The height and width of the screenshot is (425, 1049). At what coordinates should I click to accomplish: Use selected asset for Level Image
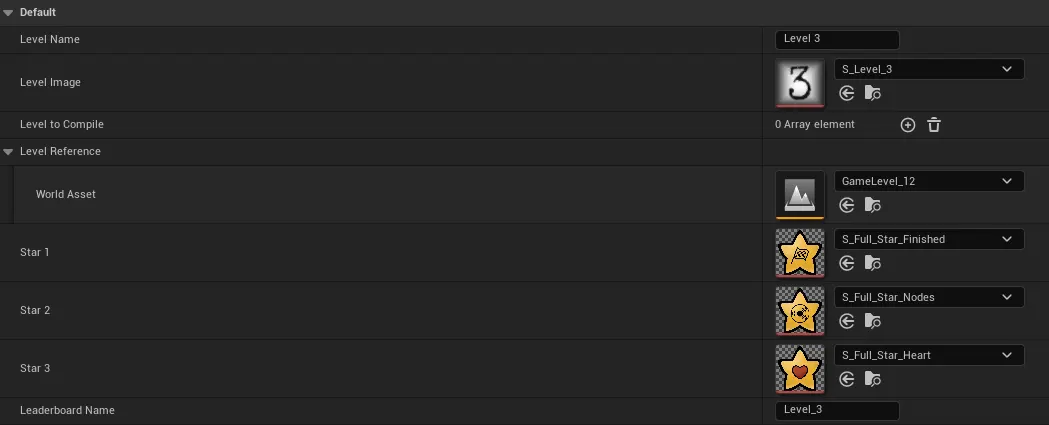coord(847,93)
